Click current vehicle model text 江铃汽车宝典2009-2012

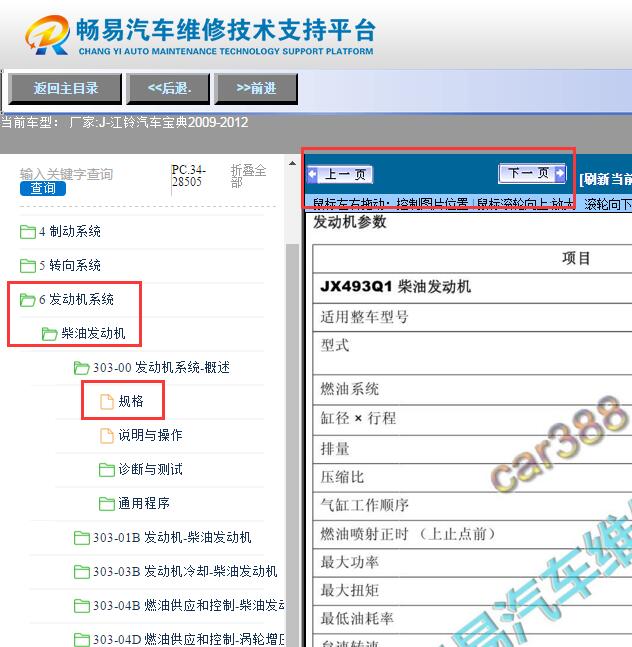[181, 123]
